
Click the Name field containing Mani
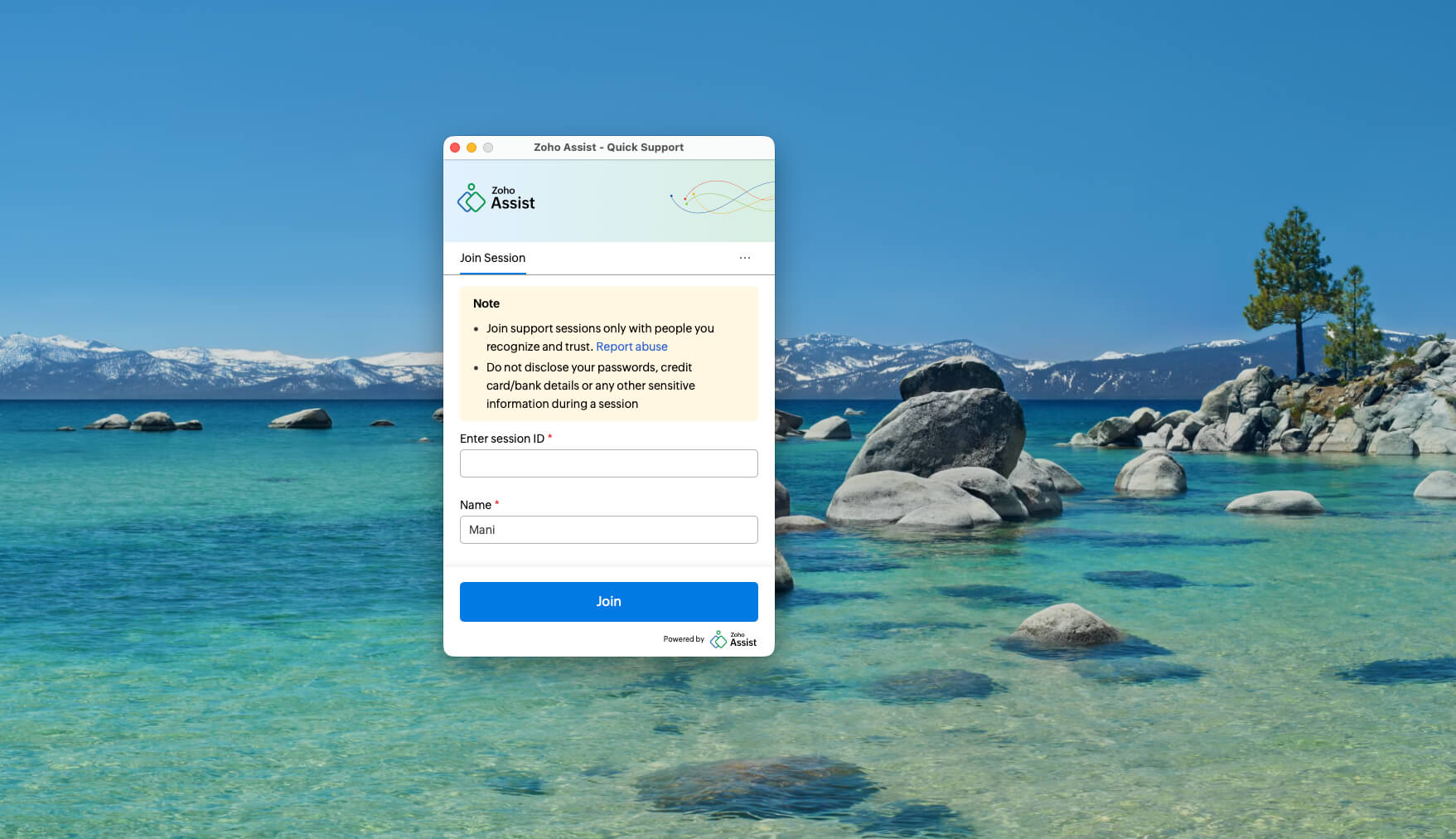click(609, 530)
